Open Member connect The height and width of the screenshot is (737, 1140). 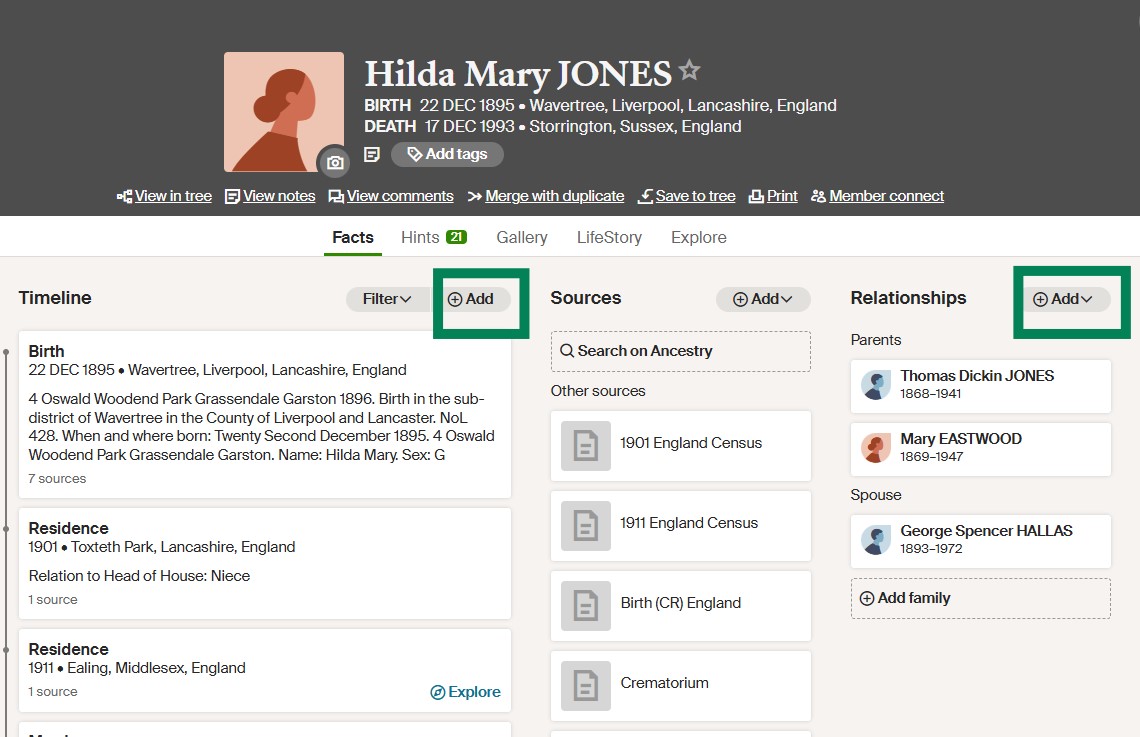coord(877,196)
